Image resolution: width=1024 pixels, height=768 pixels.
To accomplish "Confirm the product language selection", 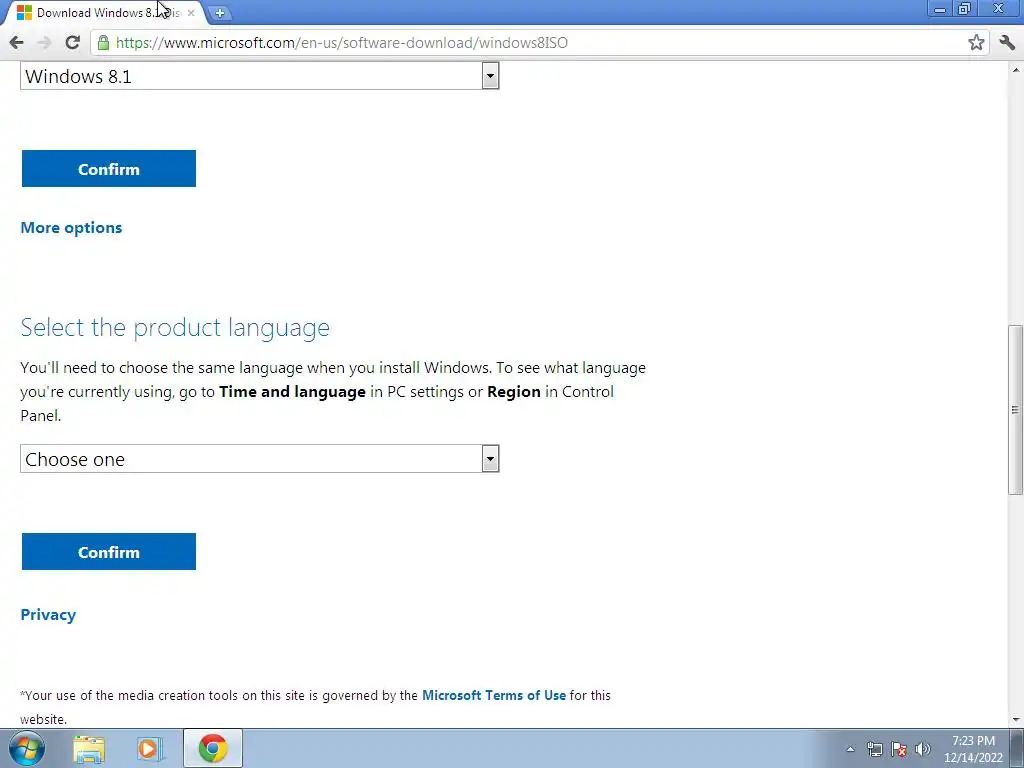I will 109,552.
